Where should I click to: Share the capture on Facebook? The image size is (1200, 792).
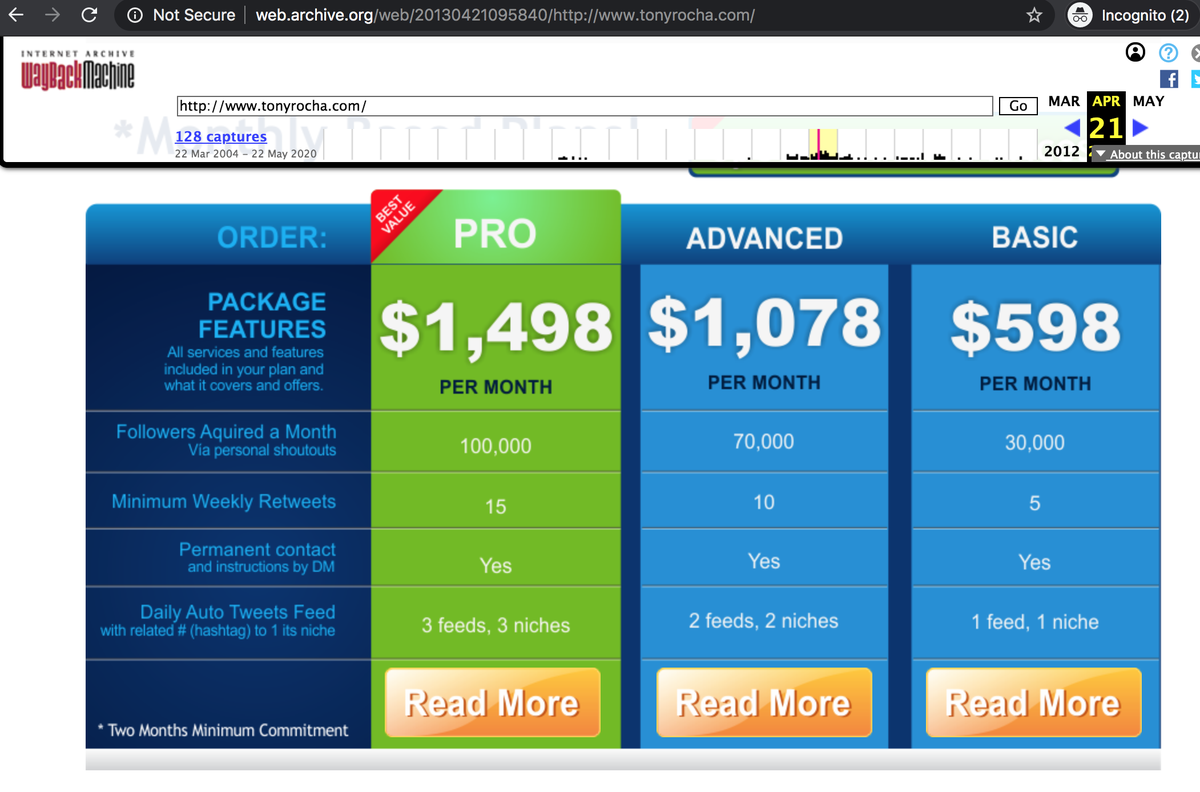pyautogui.click(x=1168, y=79)
